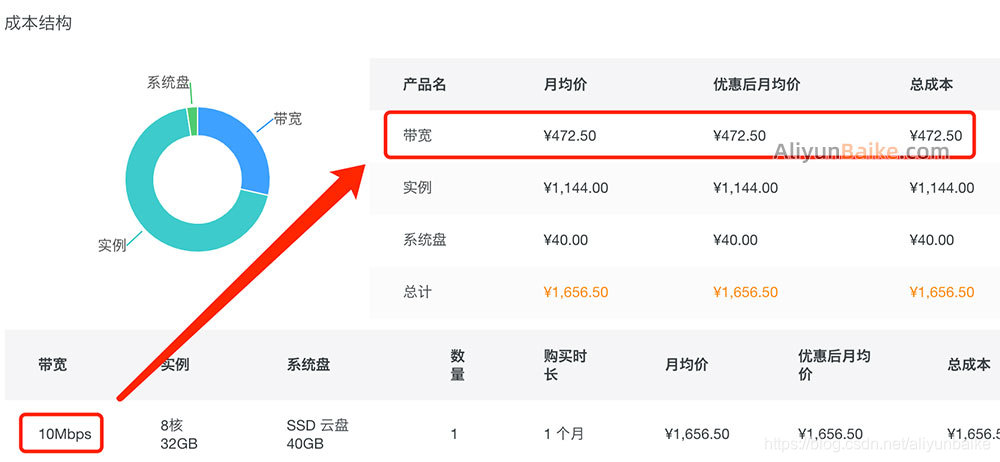Select the 系统盘 row showing ¥40.00

[685, 240]
